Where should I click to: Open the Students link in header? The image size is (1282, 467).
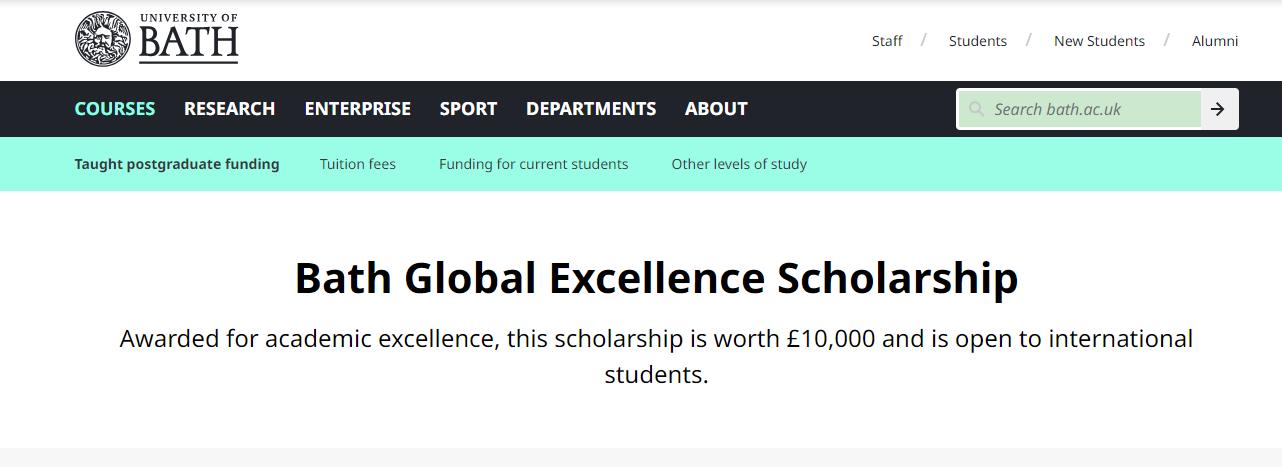pyautogui.click(x=978, y=41)
